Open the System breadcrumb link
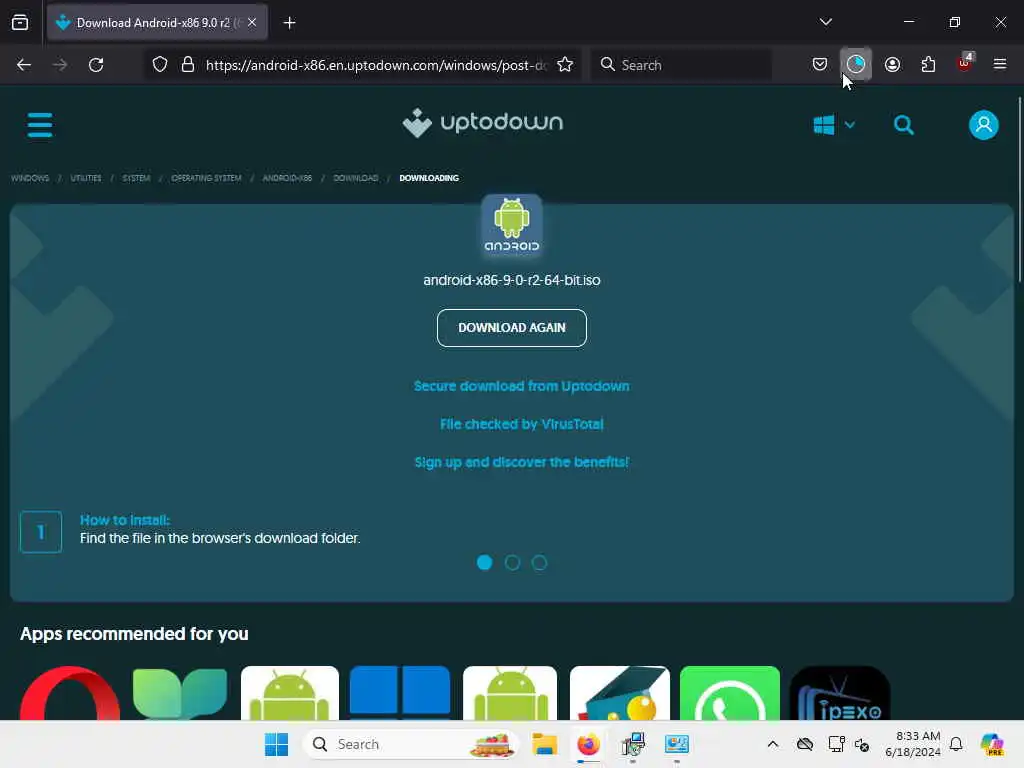The width and height of the screenshot is (1024, 768). [x=136, y=178]
